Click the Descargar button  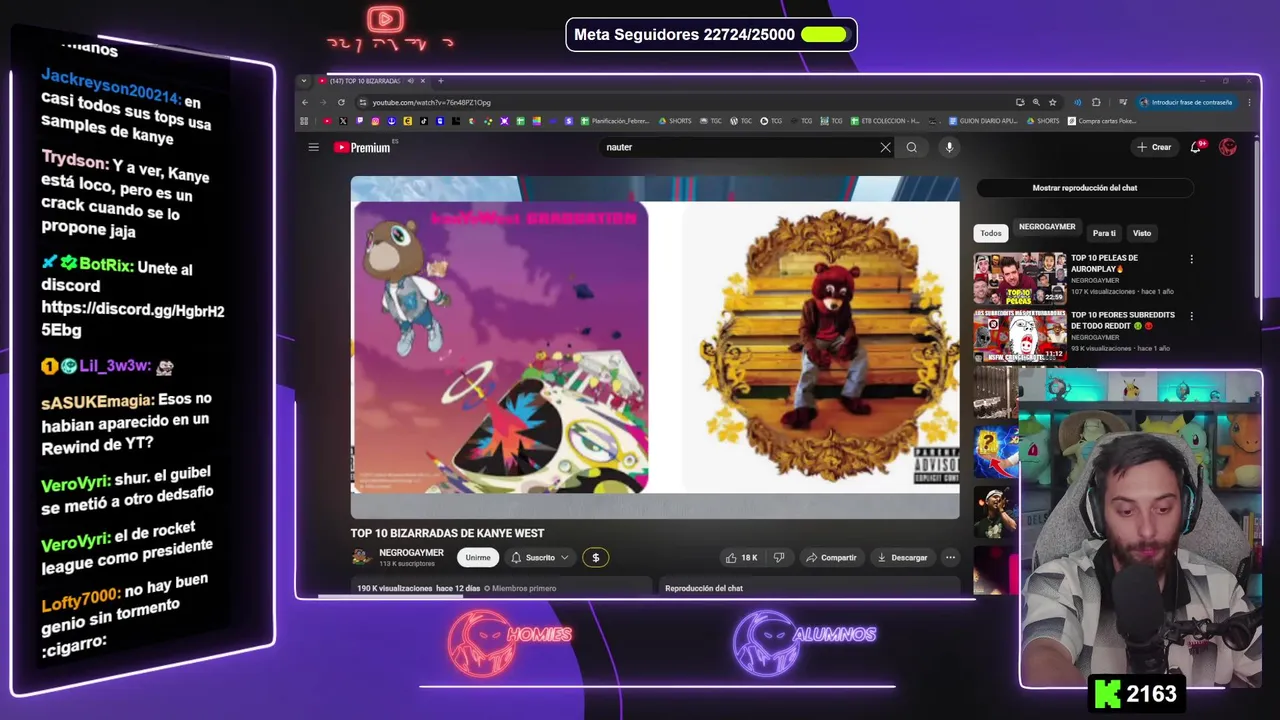point(902,558)
